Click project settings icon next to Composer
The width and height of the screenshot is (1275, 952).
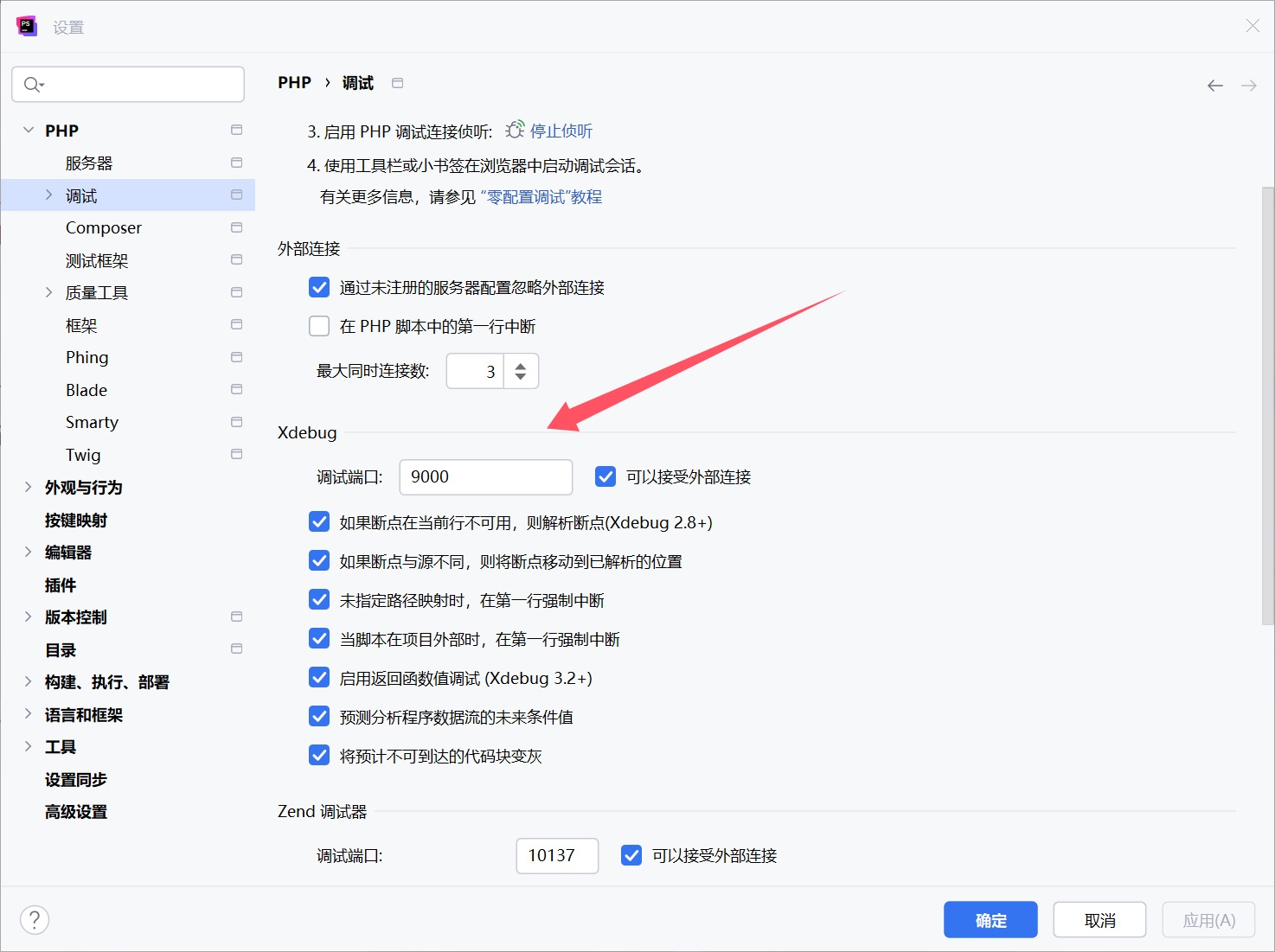(x=236, y=227)
